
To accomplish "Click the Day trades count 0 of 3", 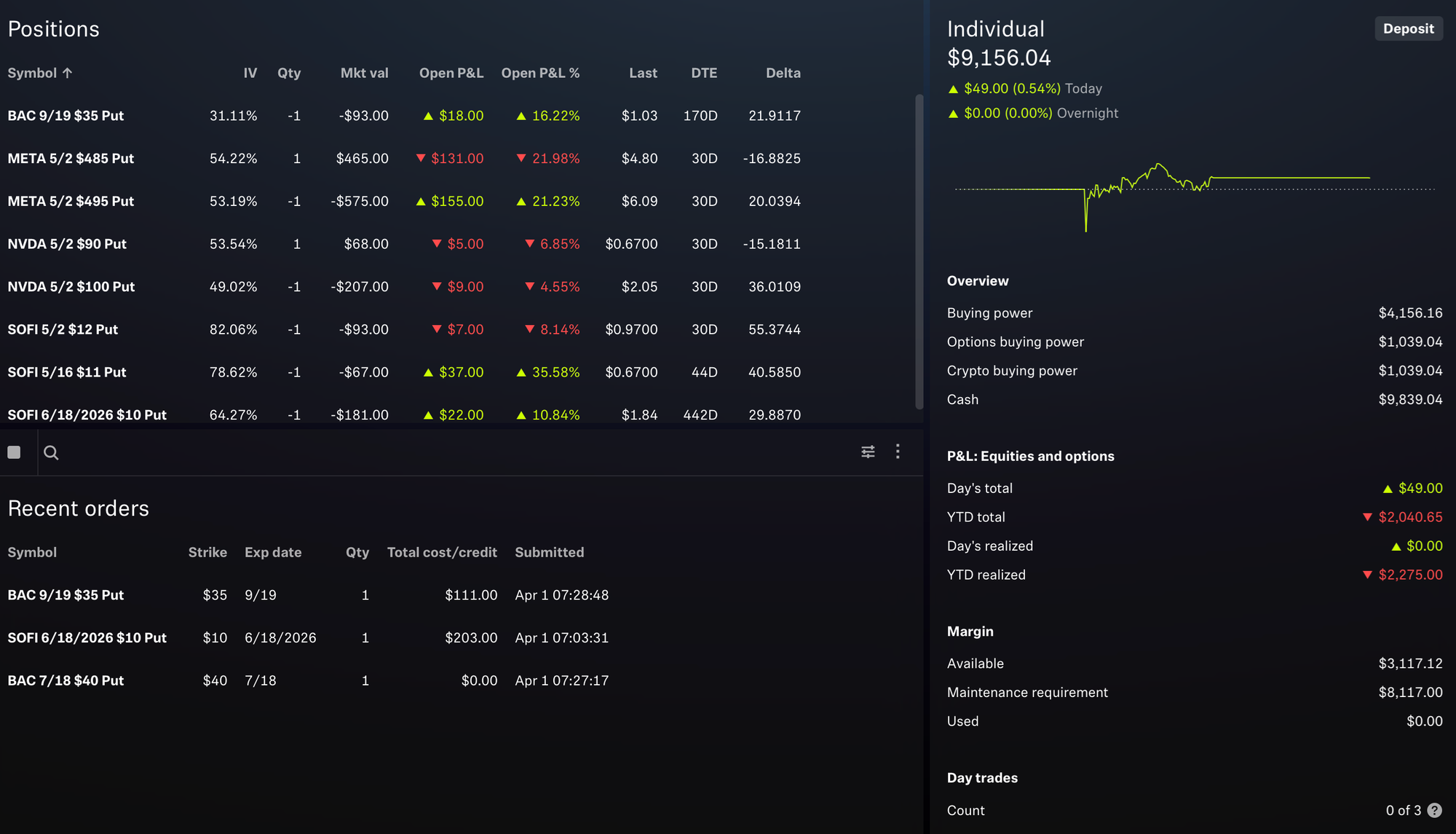I will [x=1403, y=810].
